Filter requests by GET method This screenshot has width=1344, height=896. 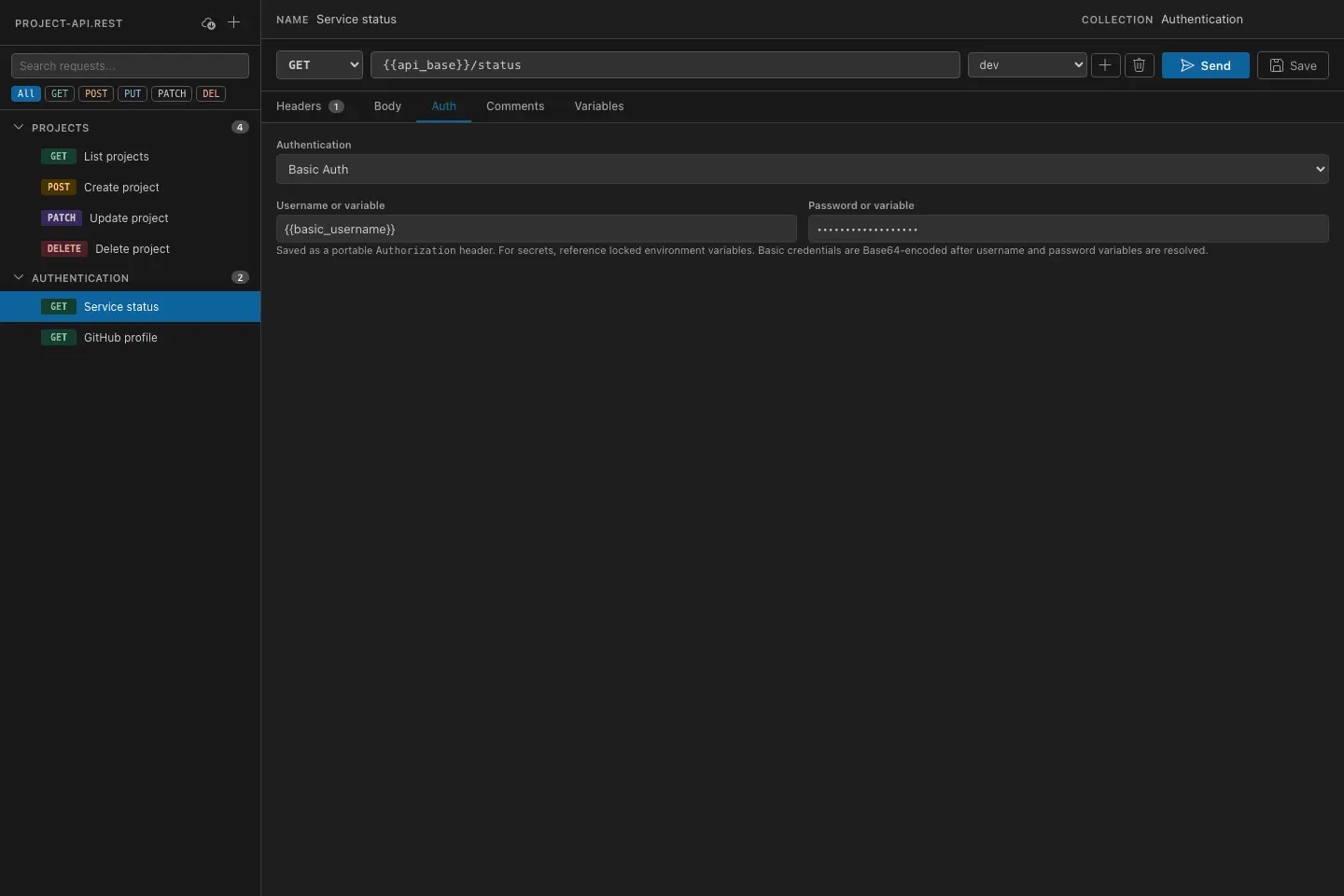[60, 93]
